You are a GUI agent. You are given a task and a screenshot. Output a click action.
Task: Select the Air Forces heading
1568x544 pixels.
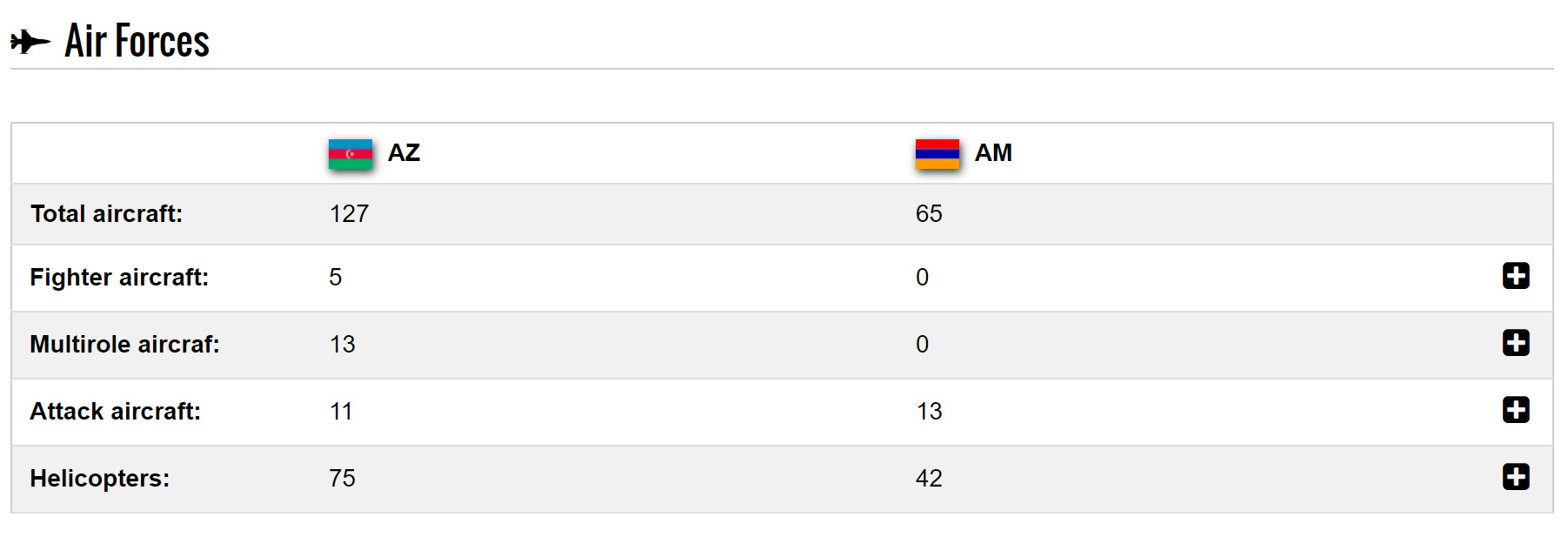click(137, 41)
